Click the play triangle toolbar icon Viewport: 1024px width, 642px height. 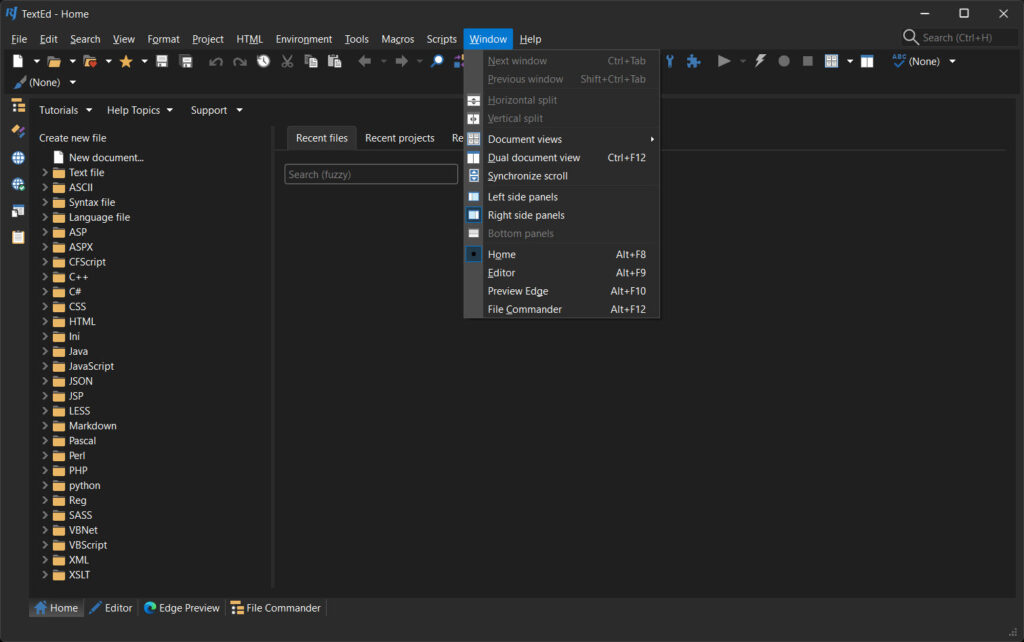pos(724,61)
